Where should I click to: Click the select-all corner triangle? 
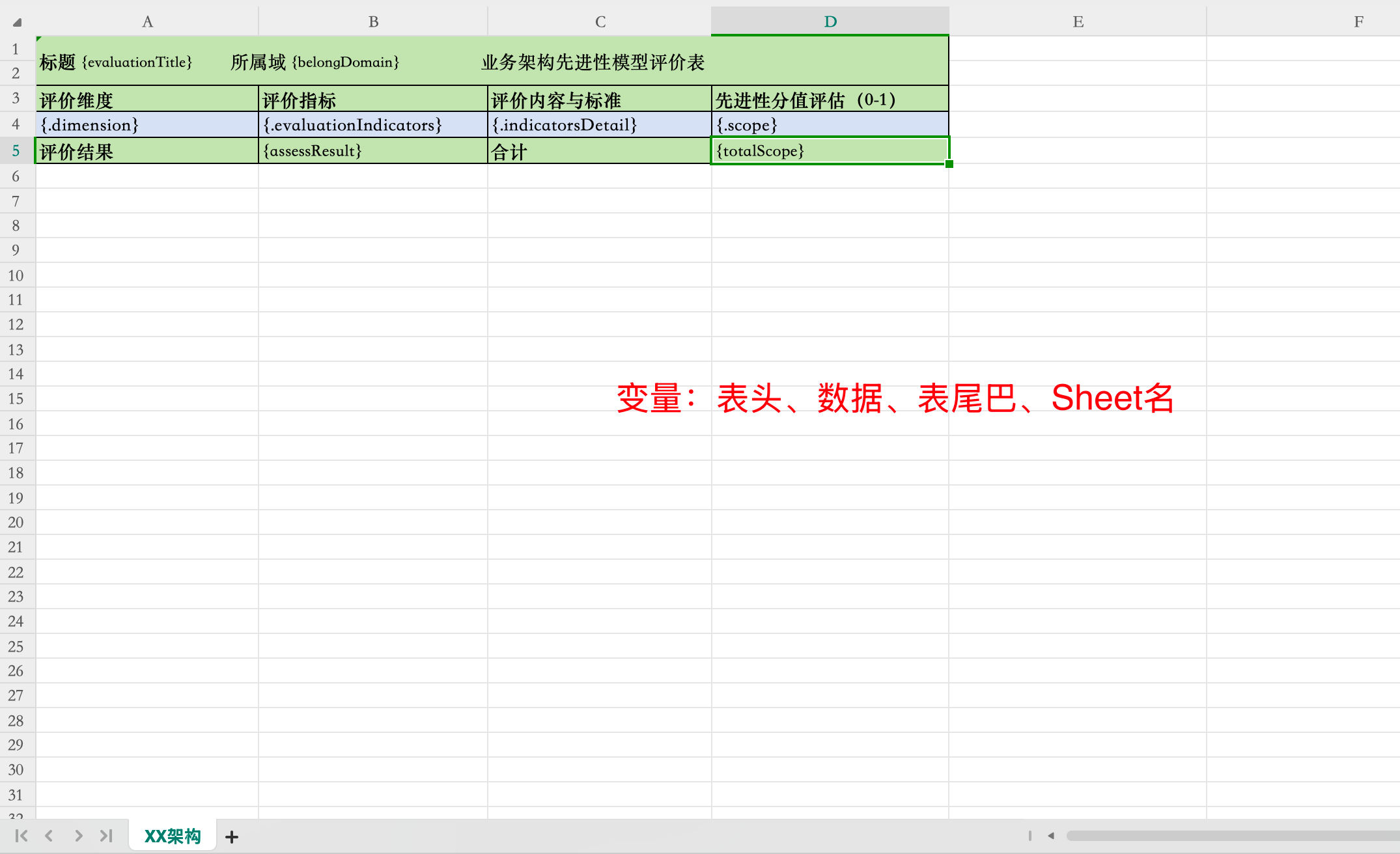[x=18, y=22]
